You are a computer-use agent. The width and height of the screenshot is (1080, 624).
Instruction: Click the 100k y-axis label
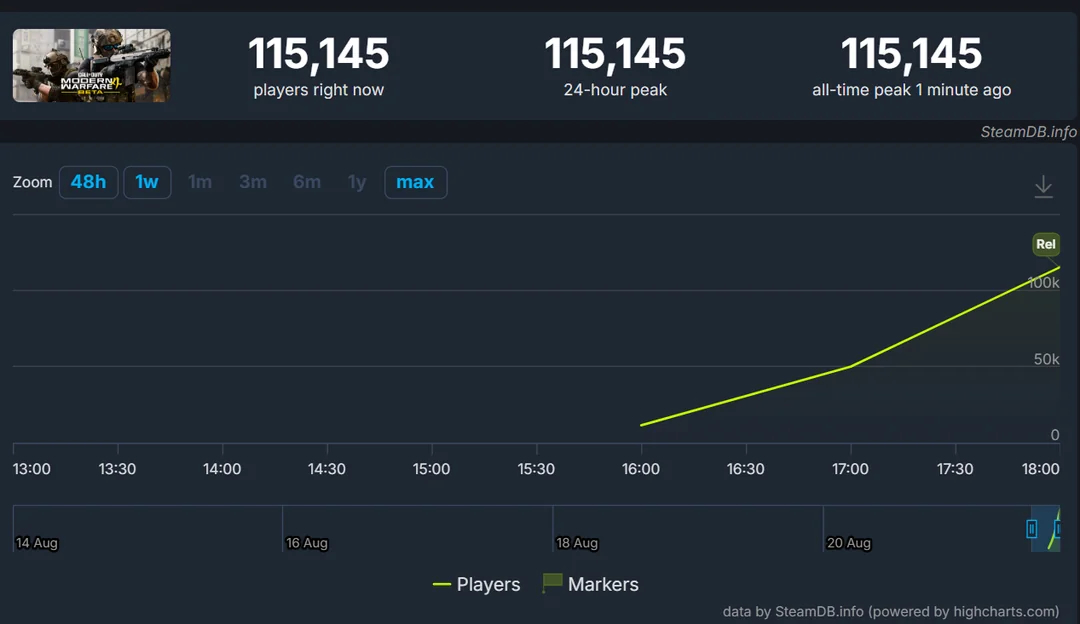point(1043,282)
